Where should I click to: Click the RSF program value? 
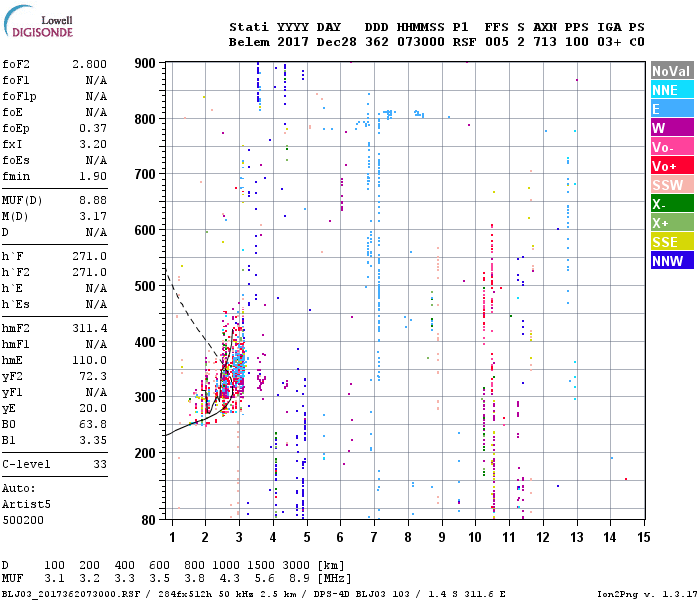point(464,42)
